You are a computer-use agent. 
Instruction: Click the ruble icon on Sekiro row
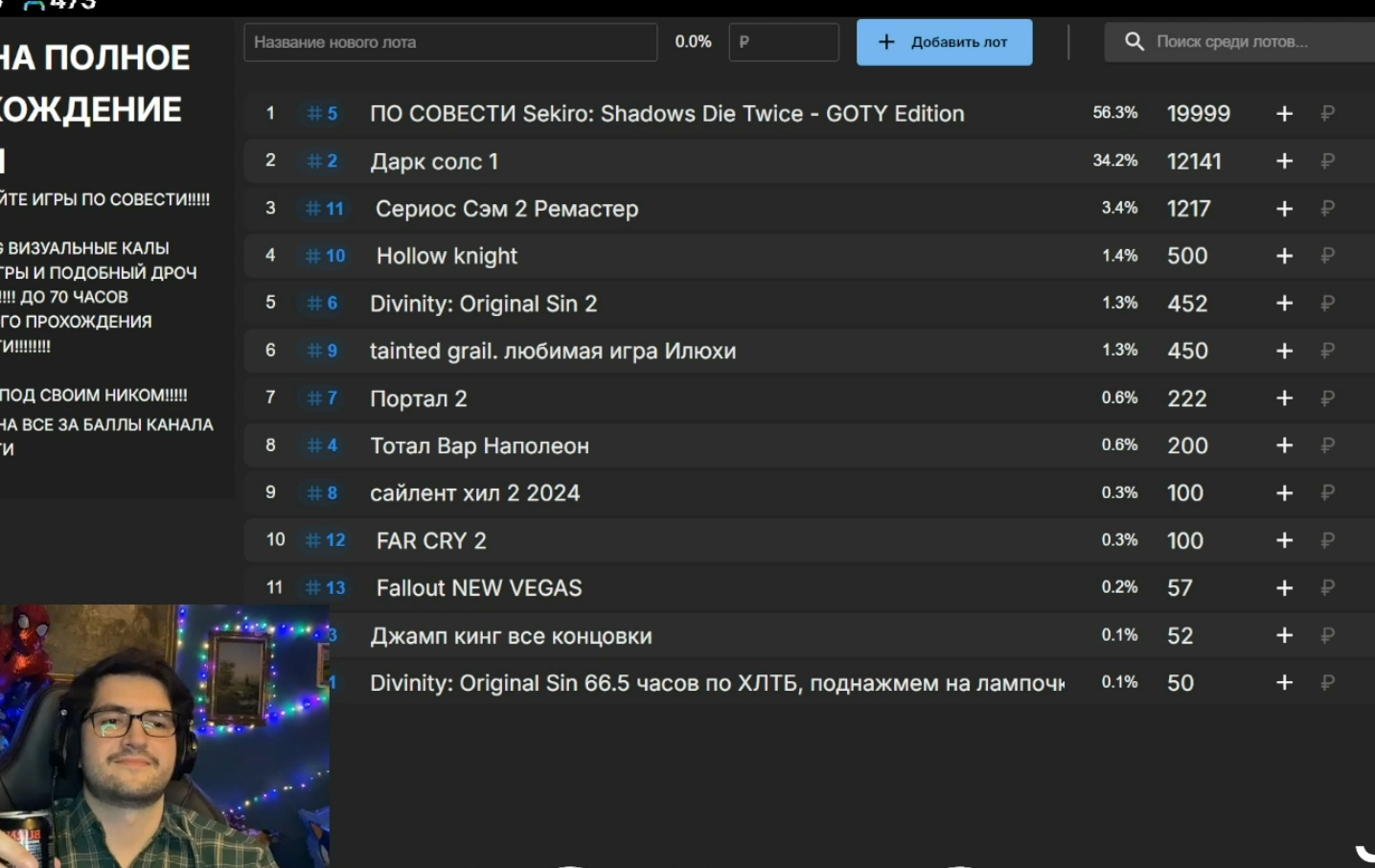[x=1327, y=113]
